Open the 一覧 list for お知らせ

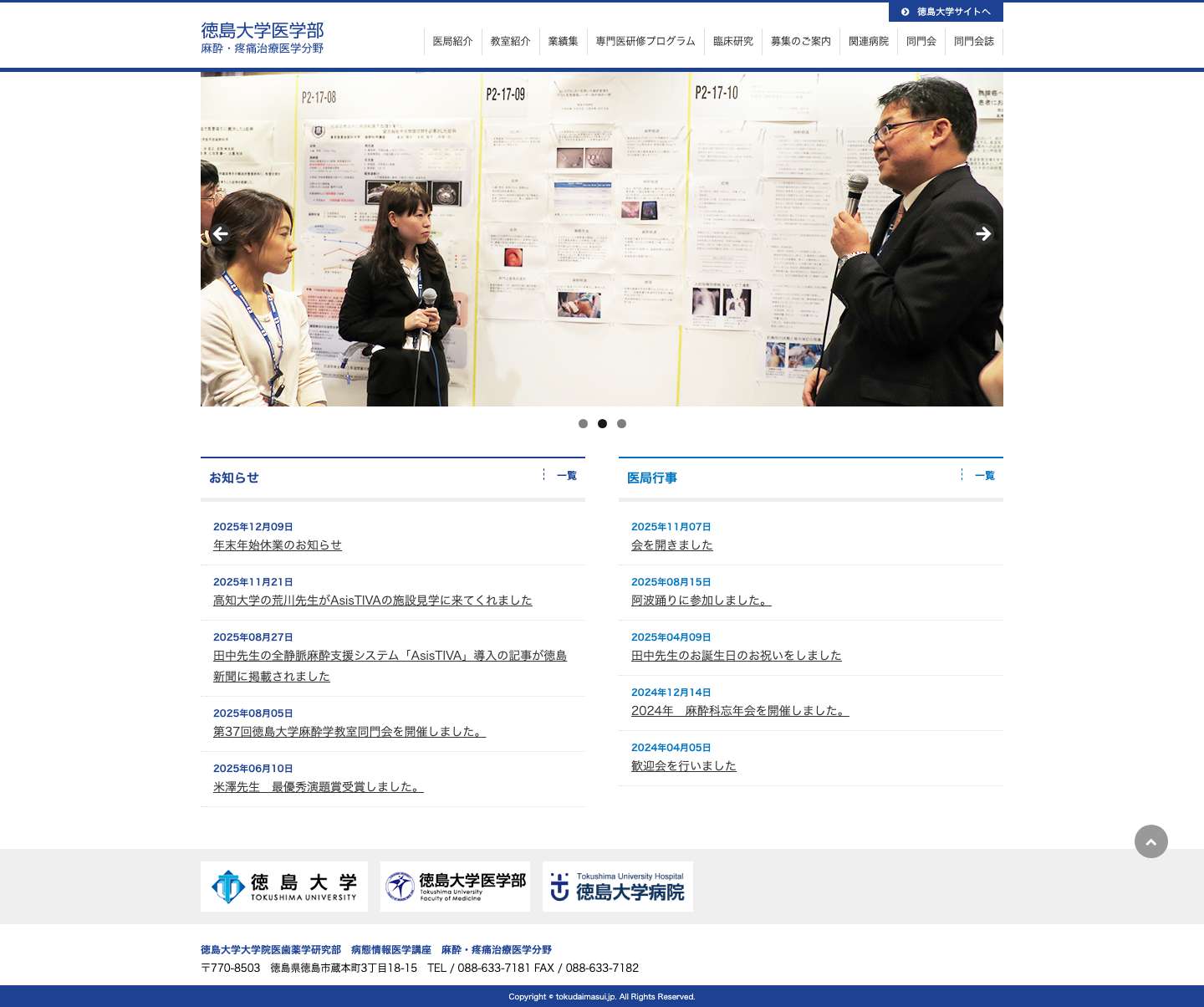(565, 475)
